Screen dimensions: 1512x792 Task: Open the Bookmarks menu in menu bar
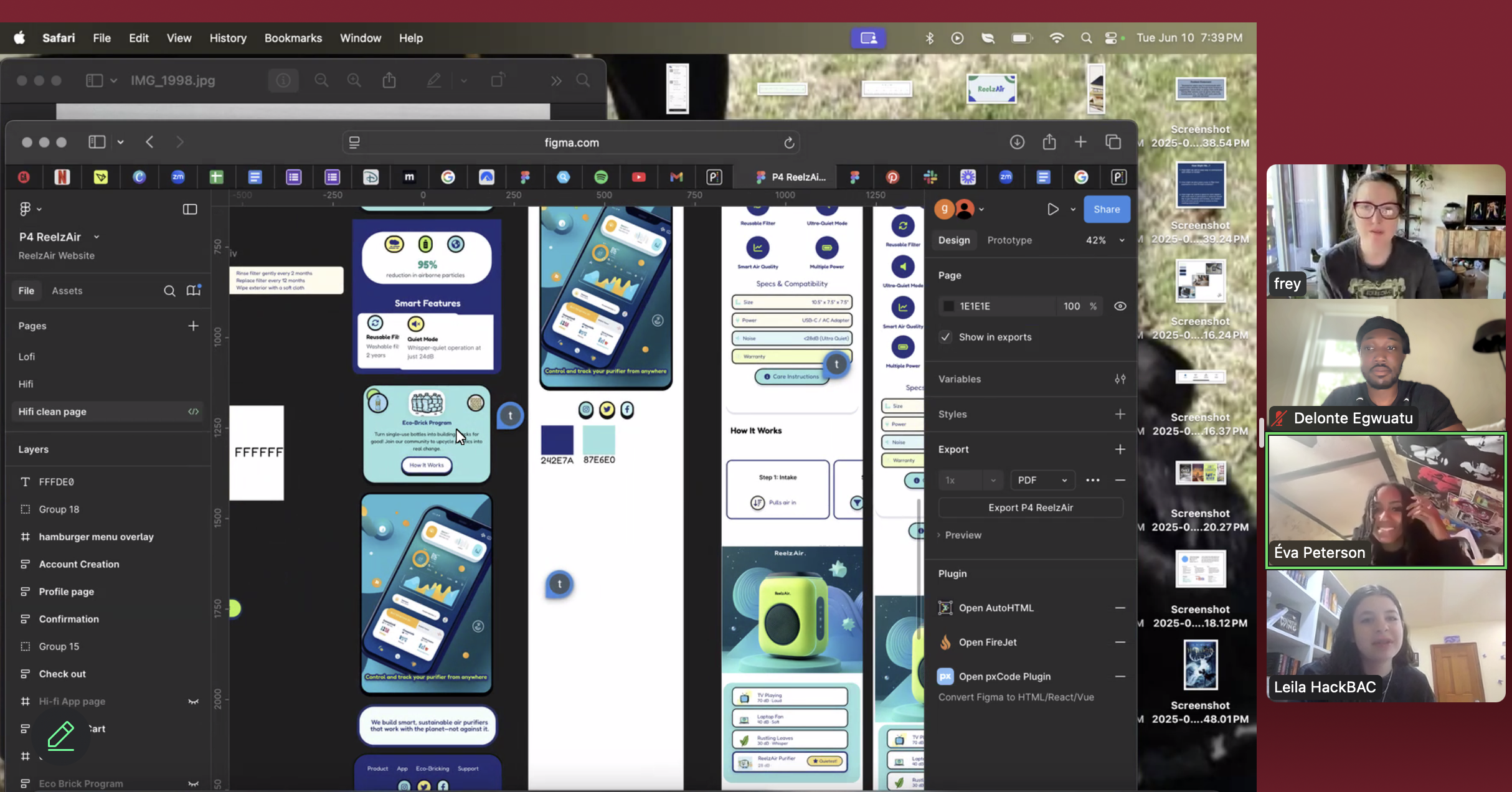pyautogui.click(x=293, y=38)
